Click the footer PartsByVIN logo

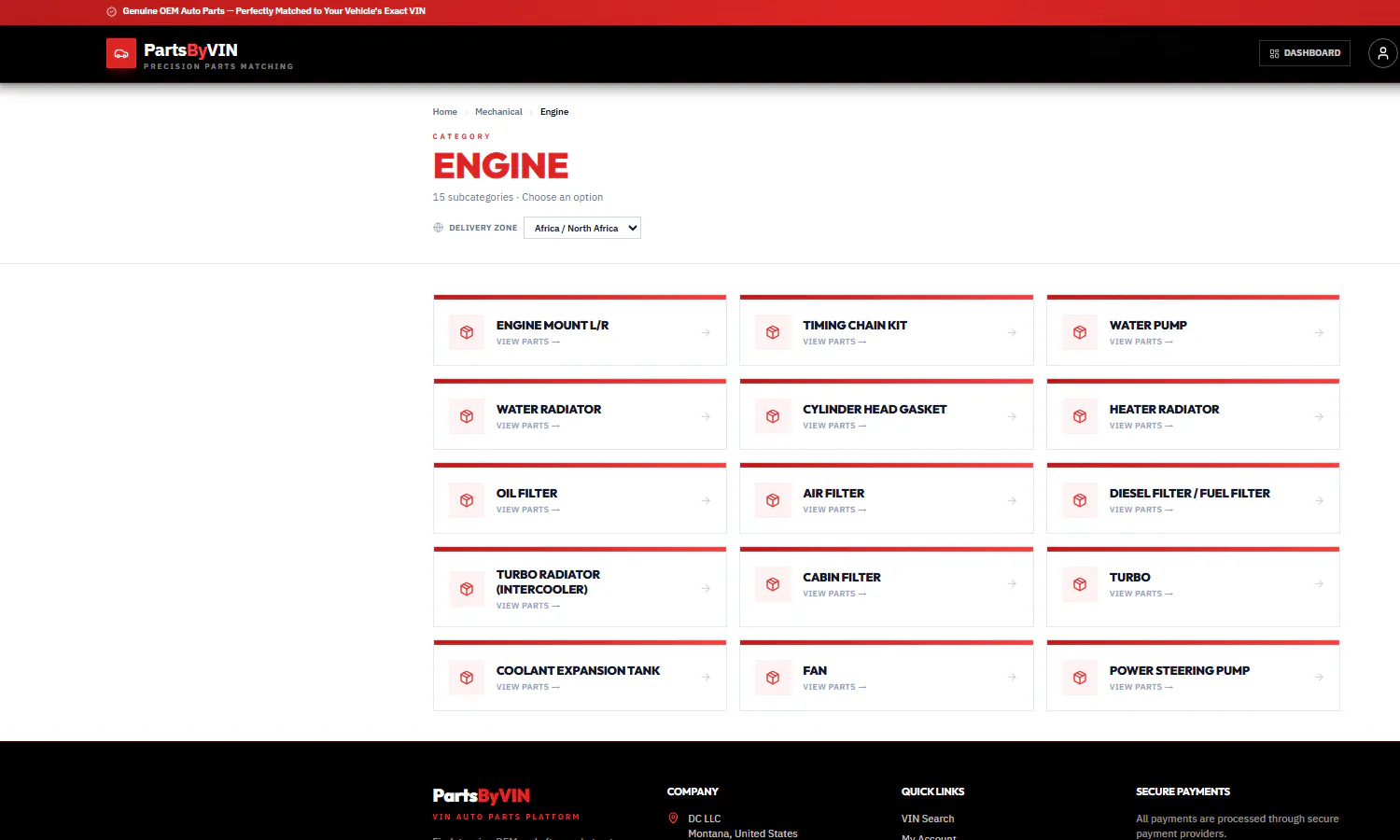482,795
